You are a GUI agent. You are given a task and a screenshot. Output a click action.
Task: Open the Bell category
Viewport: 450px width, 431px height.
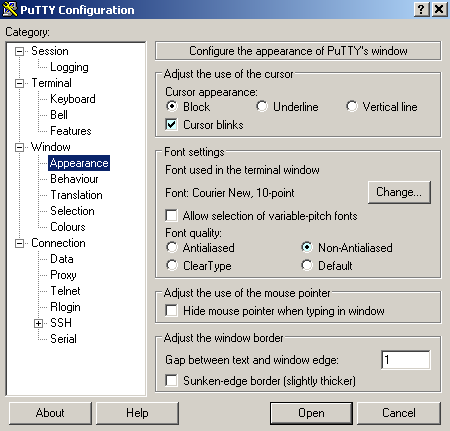[59, 115]
